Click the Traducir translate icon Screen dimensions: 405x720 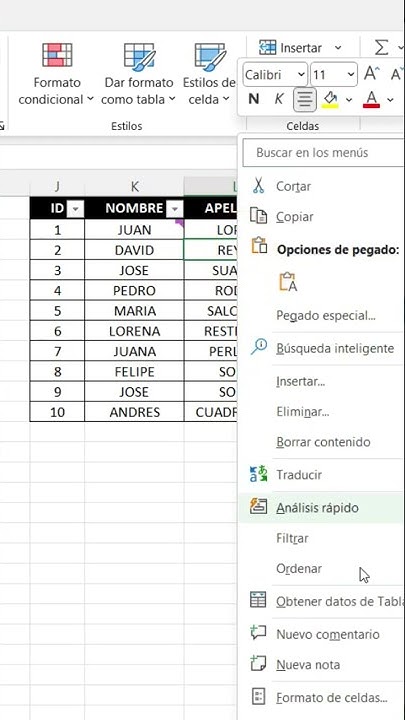point(259,474)
